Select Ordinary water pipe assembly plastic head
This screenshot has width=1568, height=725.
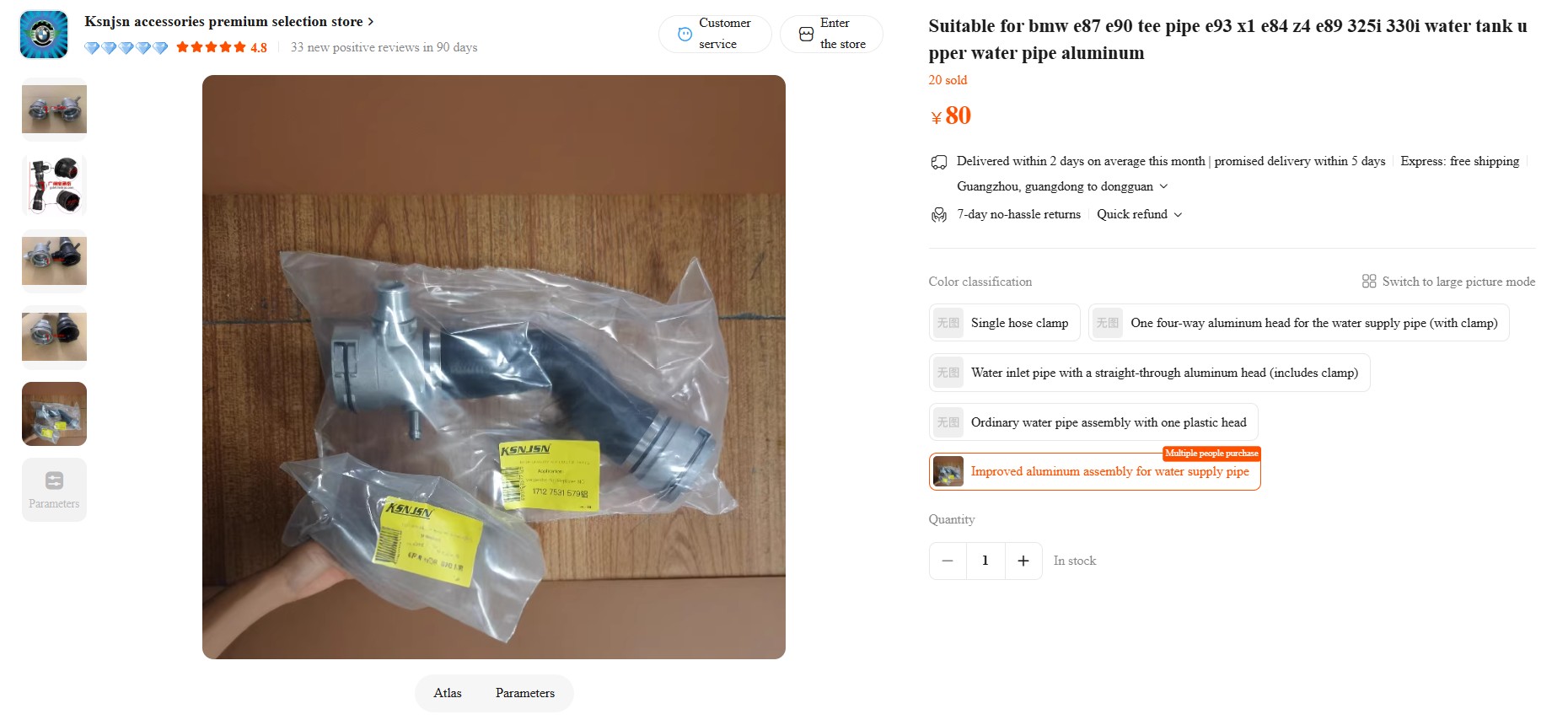(x=1093, y=422)
